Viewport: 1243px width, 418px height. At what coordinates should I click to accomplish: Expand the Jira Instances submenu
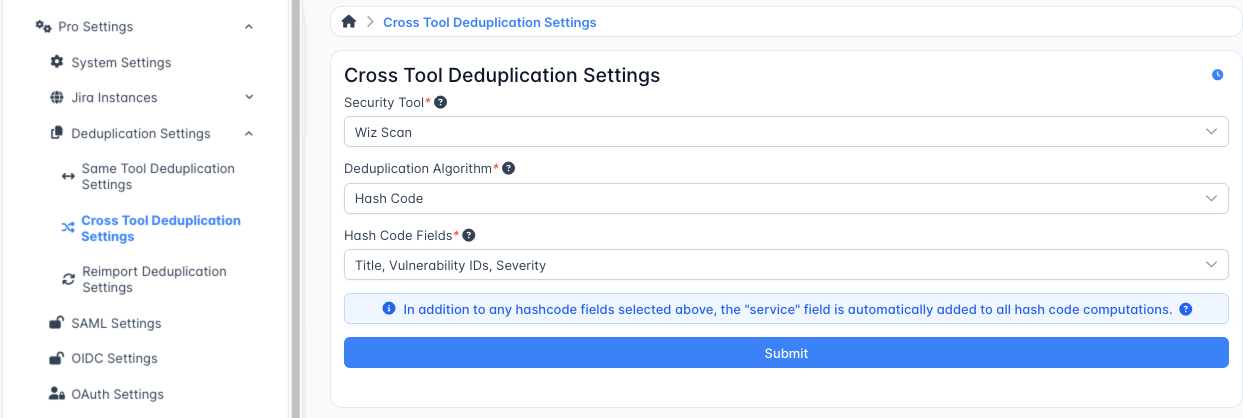(x=249, y=98)
